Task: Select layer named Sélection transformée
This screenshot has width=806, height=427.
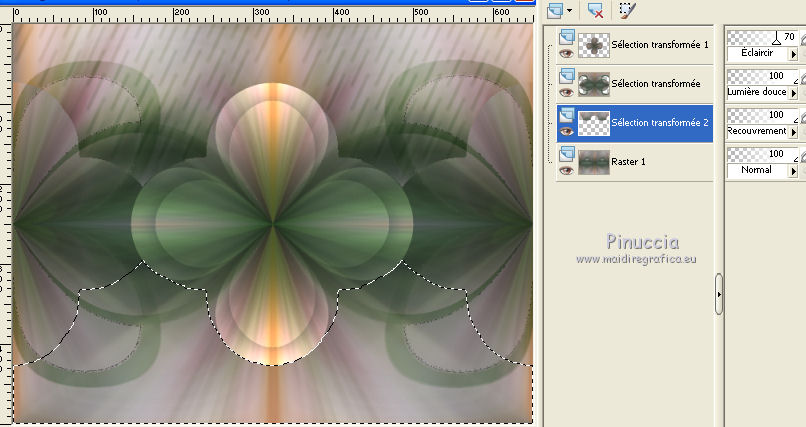Action: pyautogui.click(x=656, y=84)
